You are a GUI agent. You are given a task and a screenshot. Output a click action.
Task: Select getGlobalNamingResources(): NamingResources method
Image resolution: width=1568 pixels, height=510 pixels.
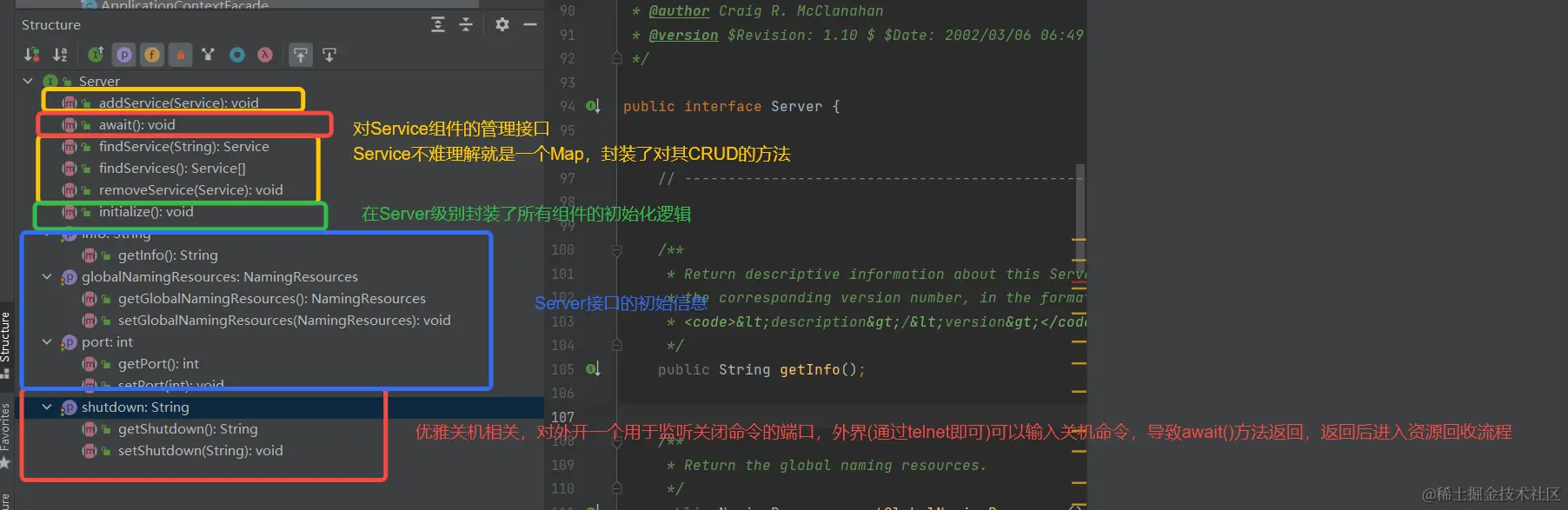click(272, 298)
